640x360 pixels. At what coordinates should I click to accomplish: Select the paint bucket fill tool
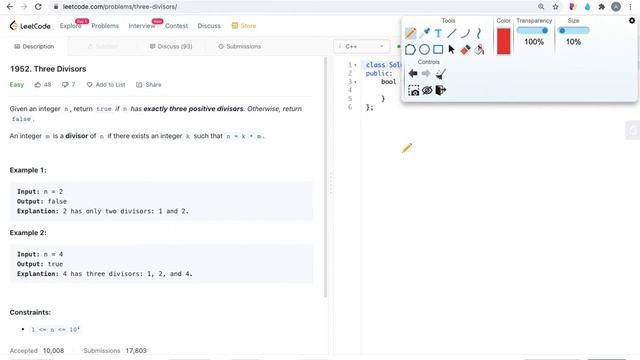[480, 49]
